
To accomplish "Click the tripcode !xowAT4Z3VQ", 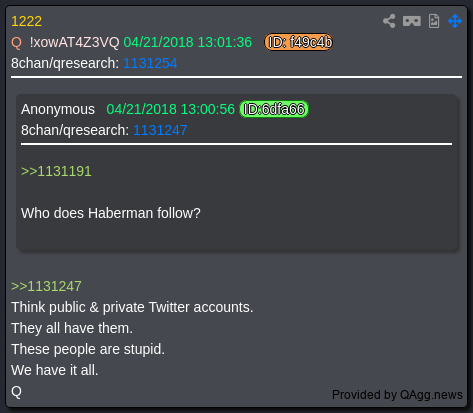I will (74, 42).
